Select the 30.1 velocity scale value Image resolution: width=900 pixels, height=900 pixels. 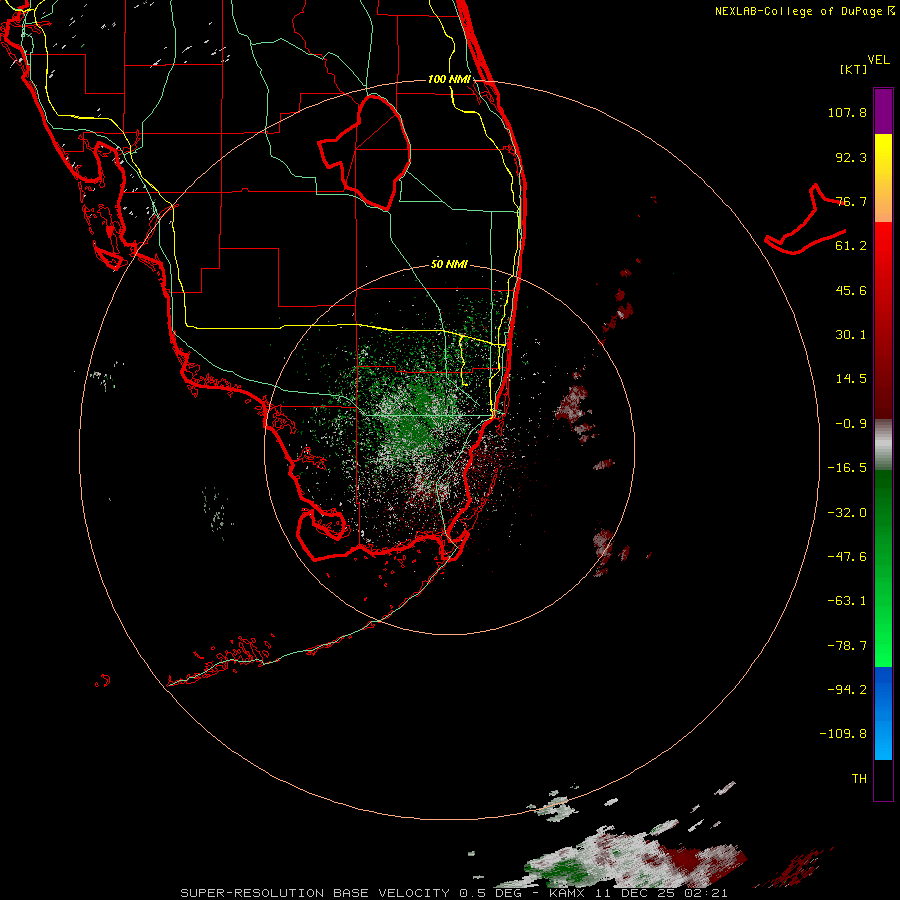click(x=851, y=335)
